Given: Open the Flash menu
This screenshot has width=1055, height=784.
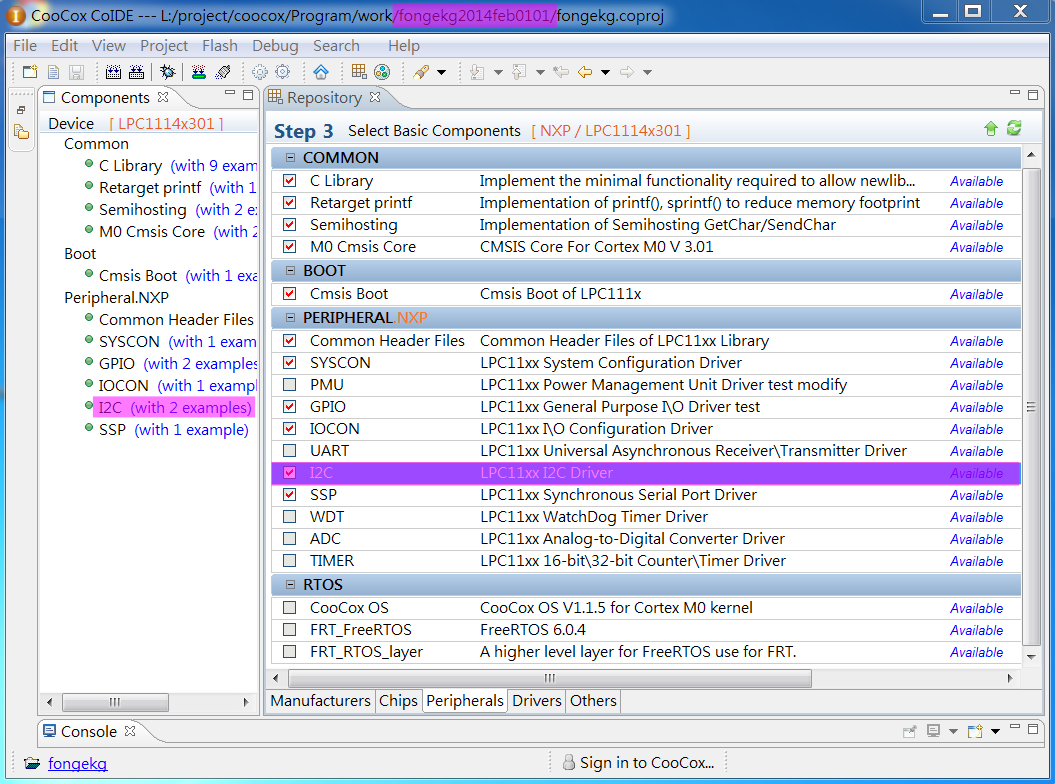Looking at the screenshot, I should [x=219, y=45].
